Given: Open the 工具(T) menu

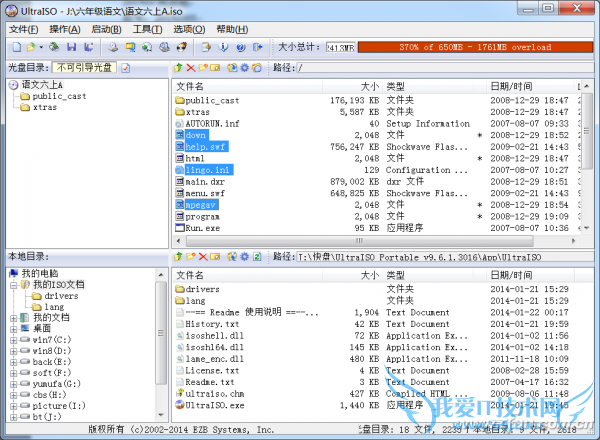Looking at the screenshot, I should click(x=147, y=29).
